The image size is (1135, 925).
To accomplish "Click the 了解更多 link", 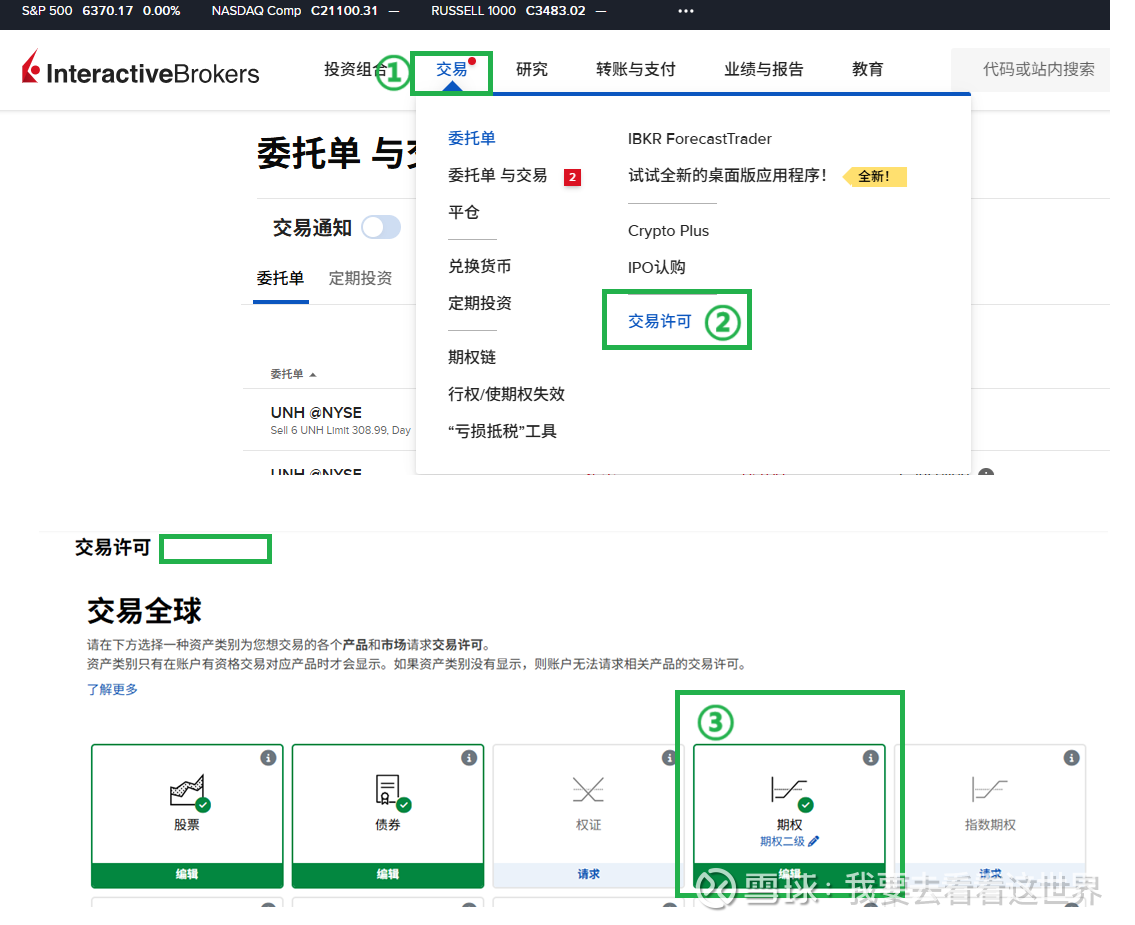I will 112,690.
